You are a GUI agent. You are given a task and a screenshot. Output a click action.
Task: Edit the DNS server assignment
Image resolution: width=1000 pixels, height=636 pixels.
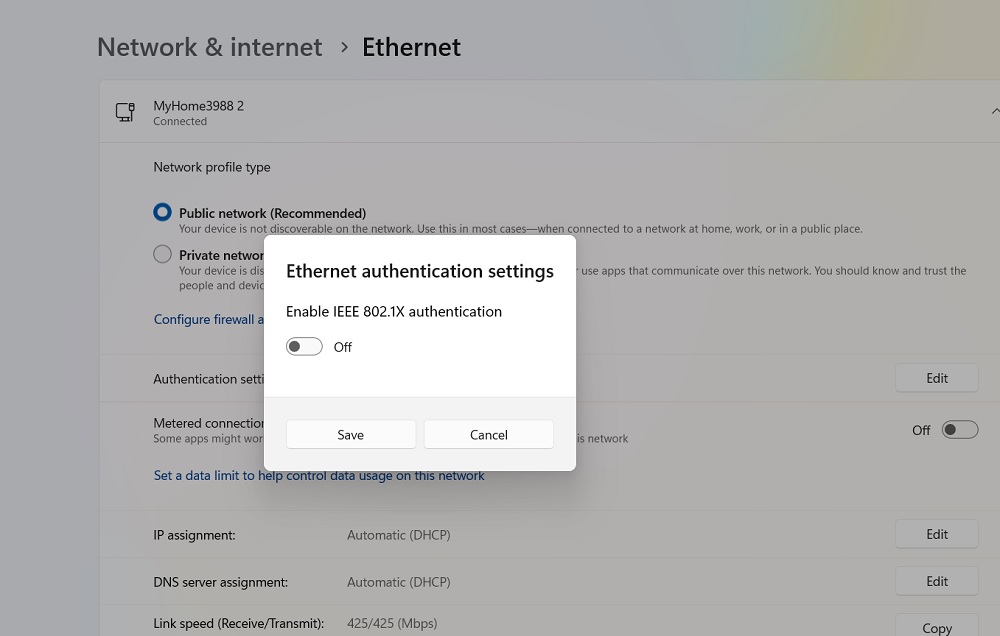[936, 580]
